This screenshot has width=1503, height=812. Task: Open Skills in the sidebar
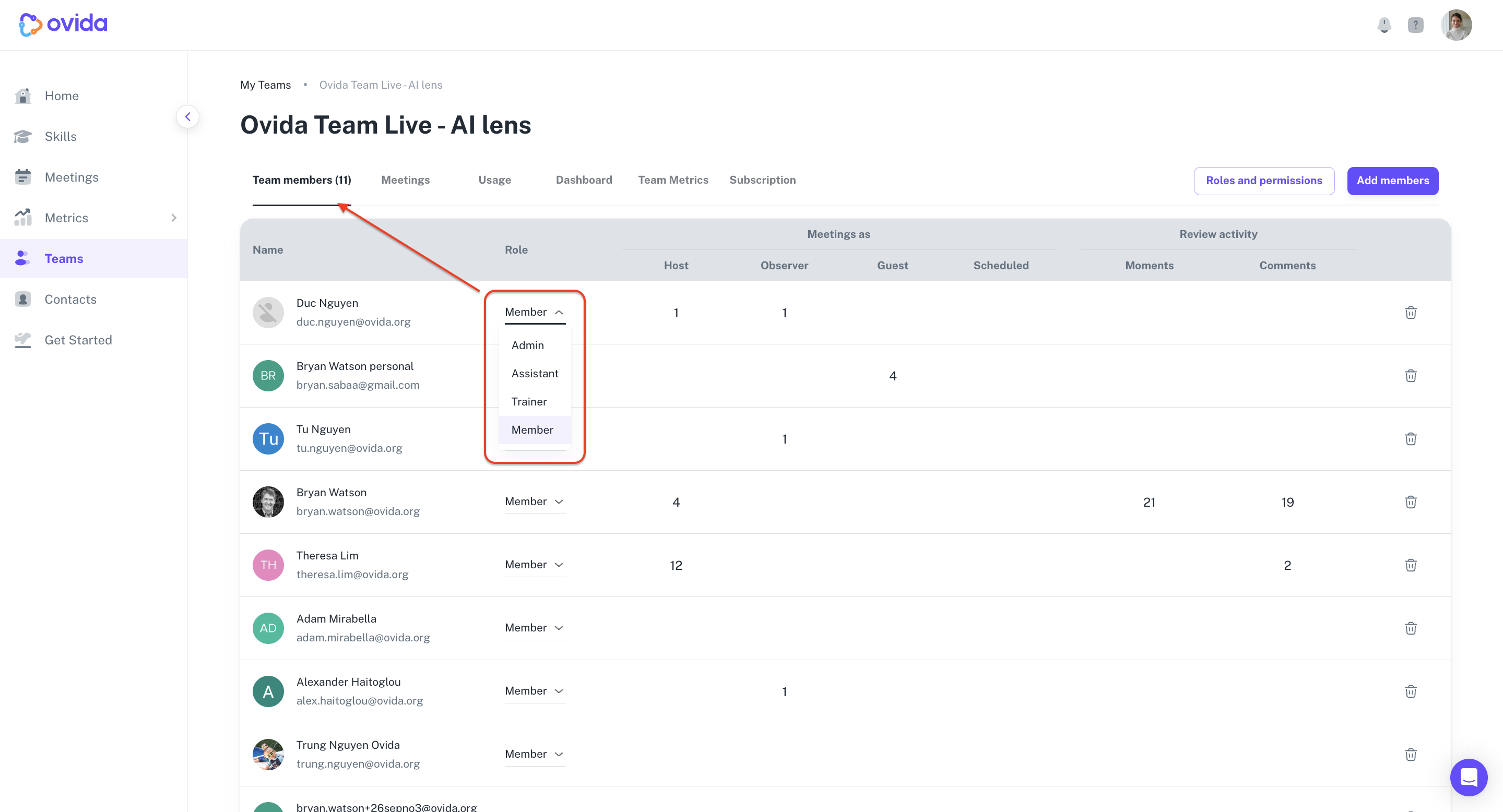93,137
